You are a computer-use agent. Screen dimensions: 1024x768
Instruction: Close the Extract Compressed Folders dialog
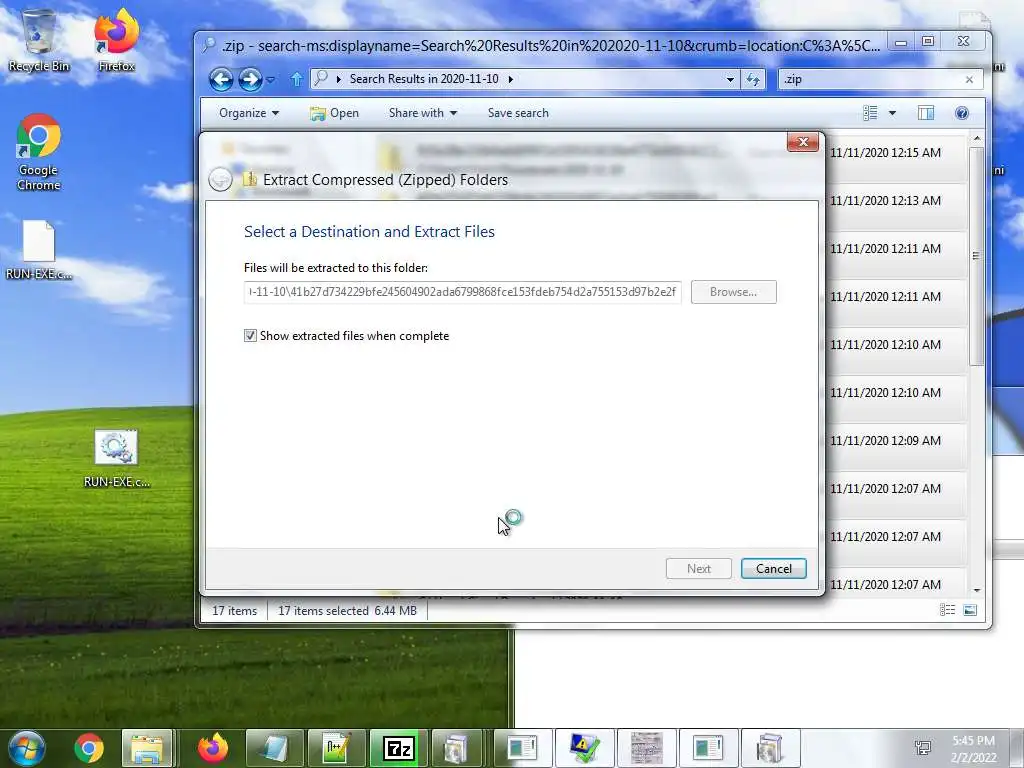tap(803, 142)
